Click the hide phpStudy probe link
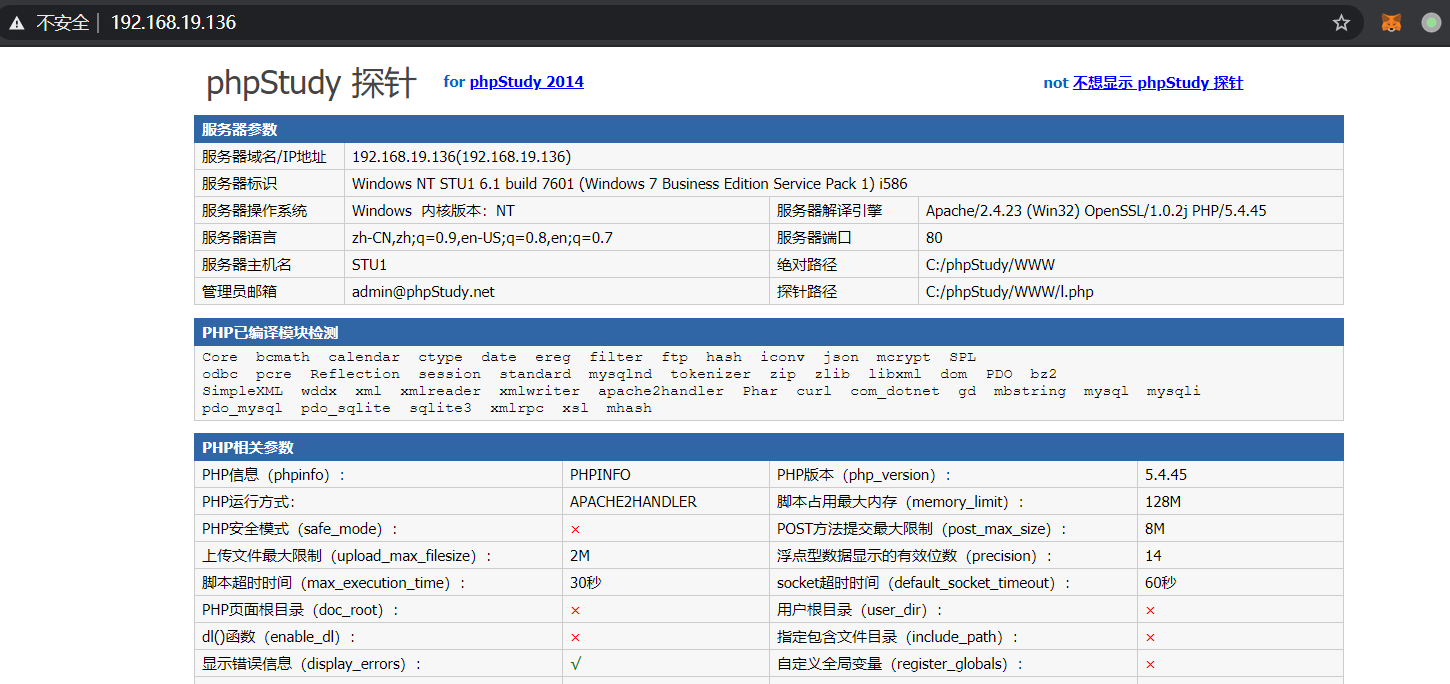 (x=1158, y=83)
